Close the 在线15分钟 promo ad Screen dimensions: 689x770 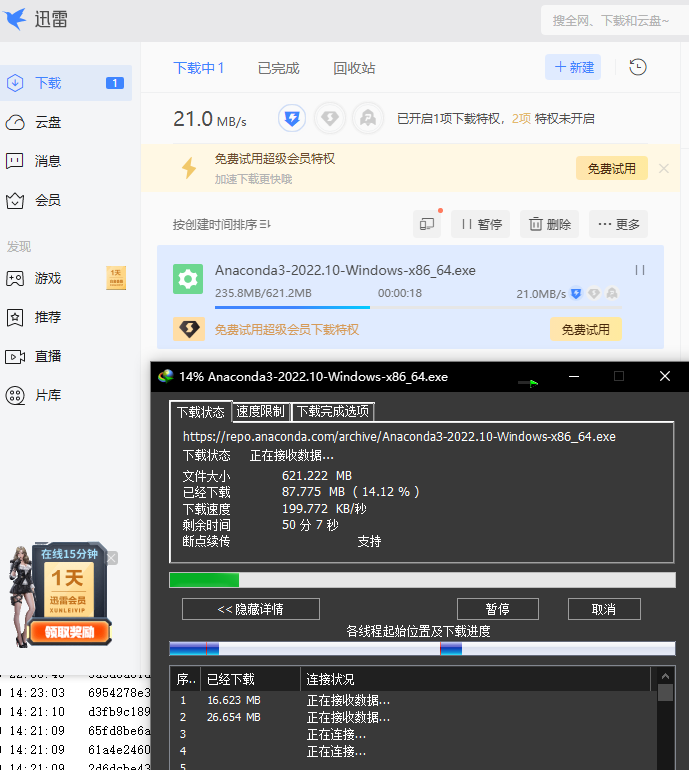[x=112, y=558]
